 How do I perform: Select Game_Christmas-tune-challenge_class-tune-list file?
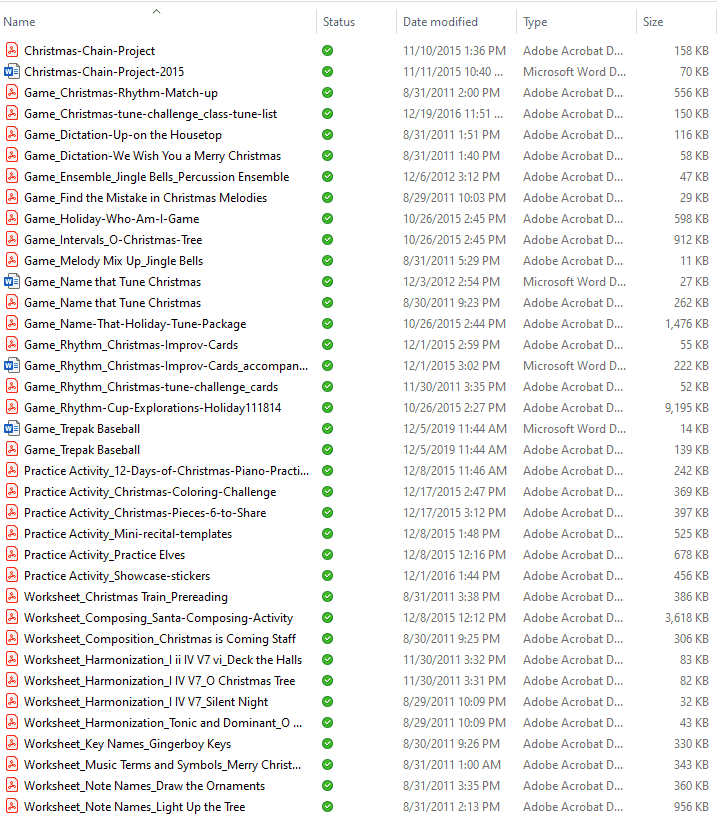(150, 114)
